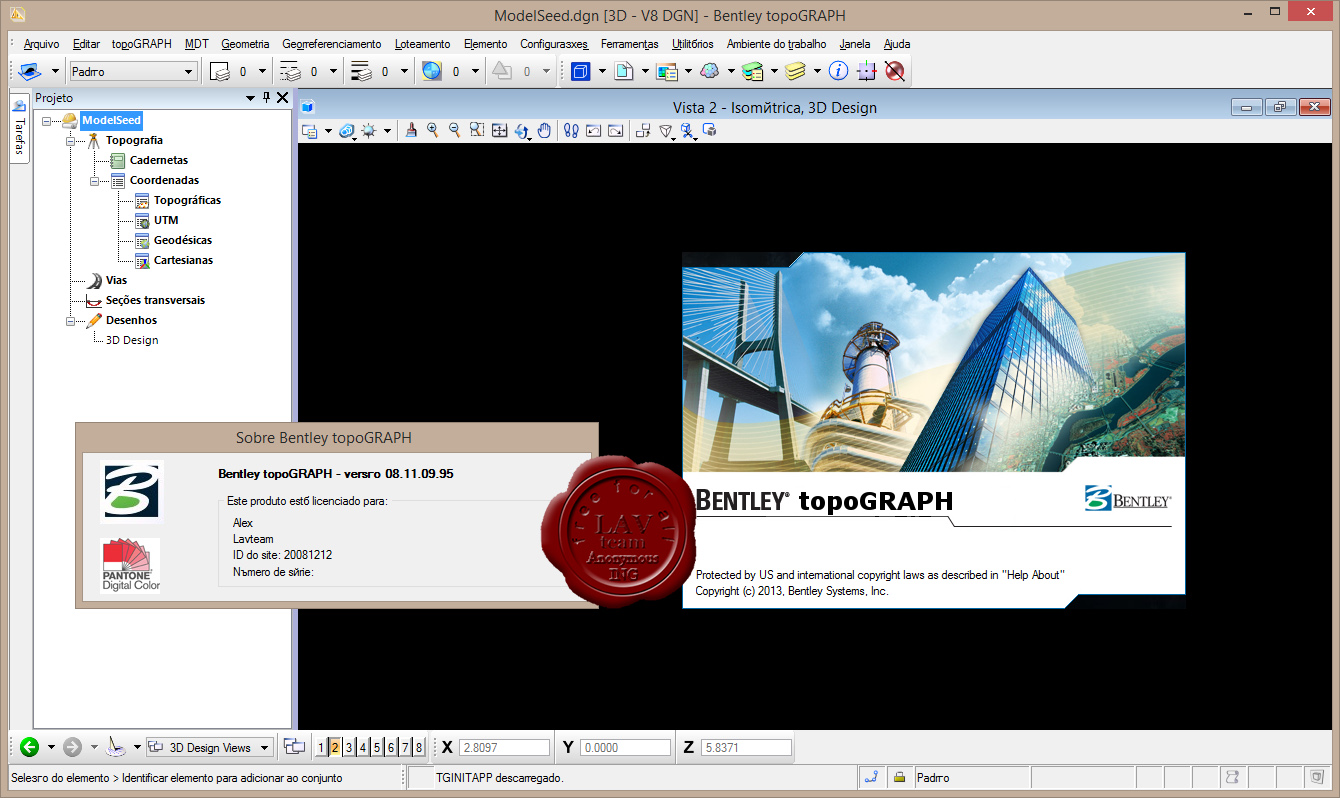
Task: Click the snap mode status bar icon
Action: [x=871, y=777]
